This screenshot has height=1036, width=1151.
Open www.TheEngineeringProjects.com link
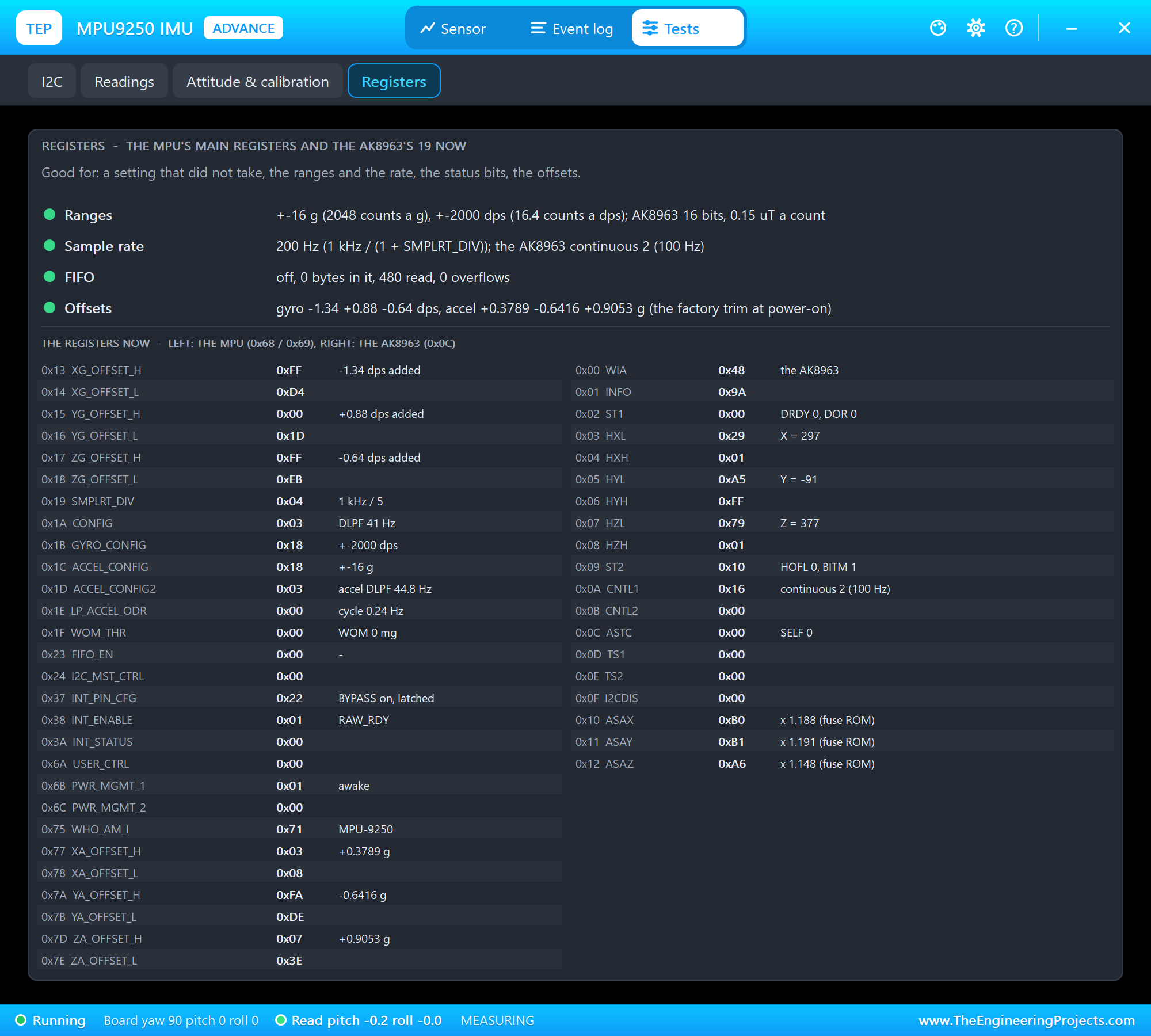tap(1027, 1020)
